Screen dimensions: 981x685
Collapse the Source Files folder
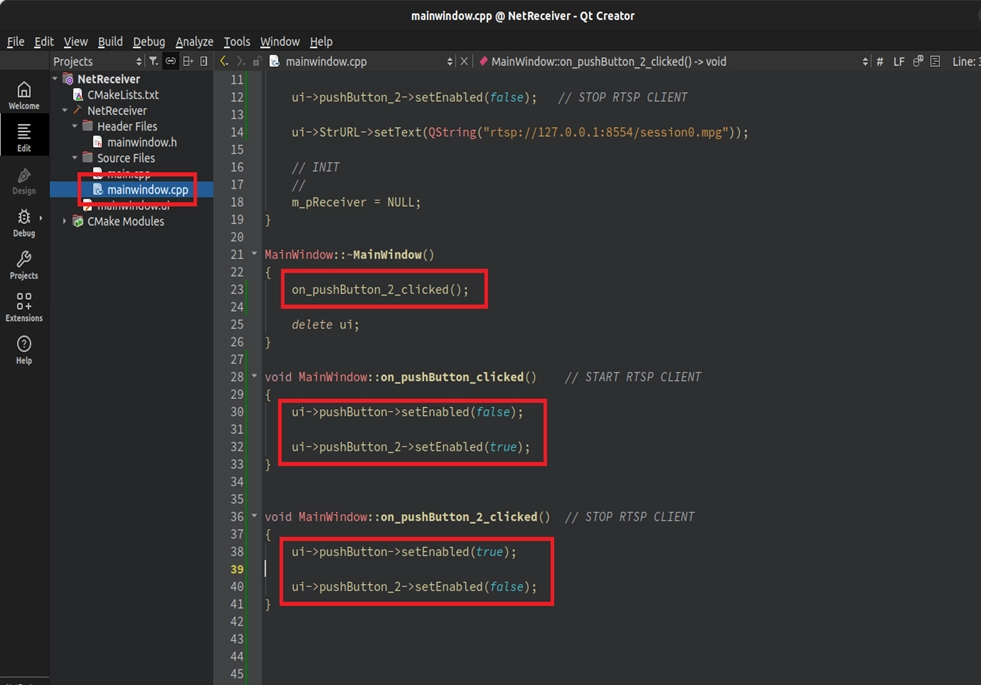click(75, 158)
